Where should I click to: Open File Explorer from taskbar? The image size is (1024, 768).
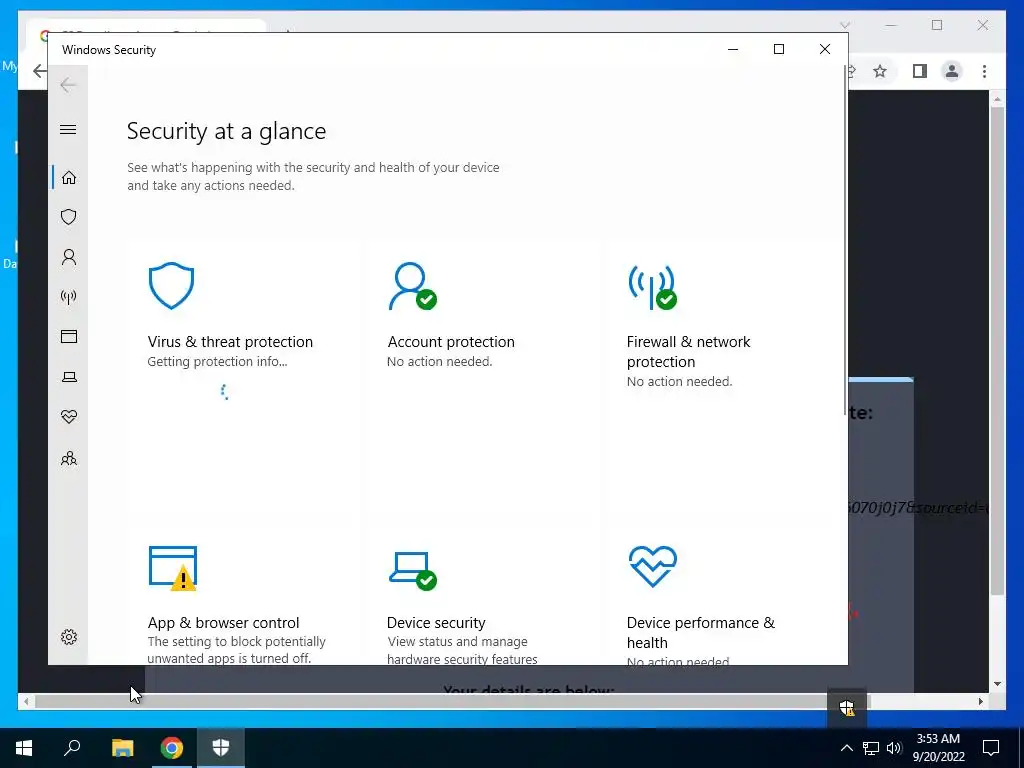(122, 748)
